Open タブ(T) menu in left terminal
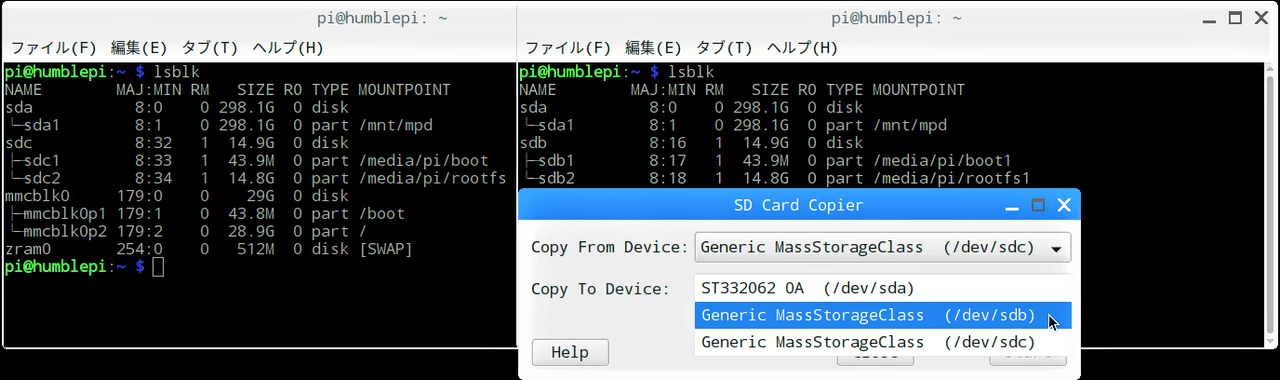1280x380 pixels. coord(209,48)
